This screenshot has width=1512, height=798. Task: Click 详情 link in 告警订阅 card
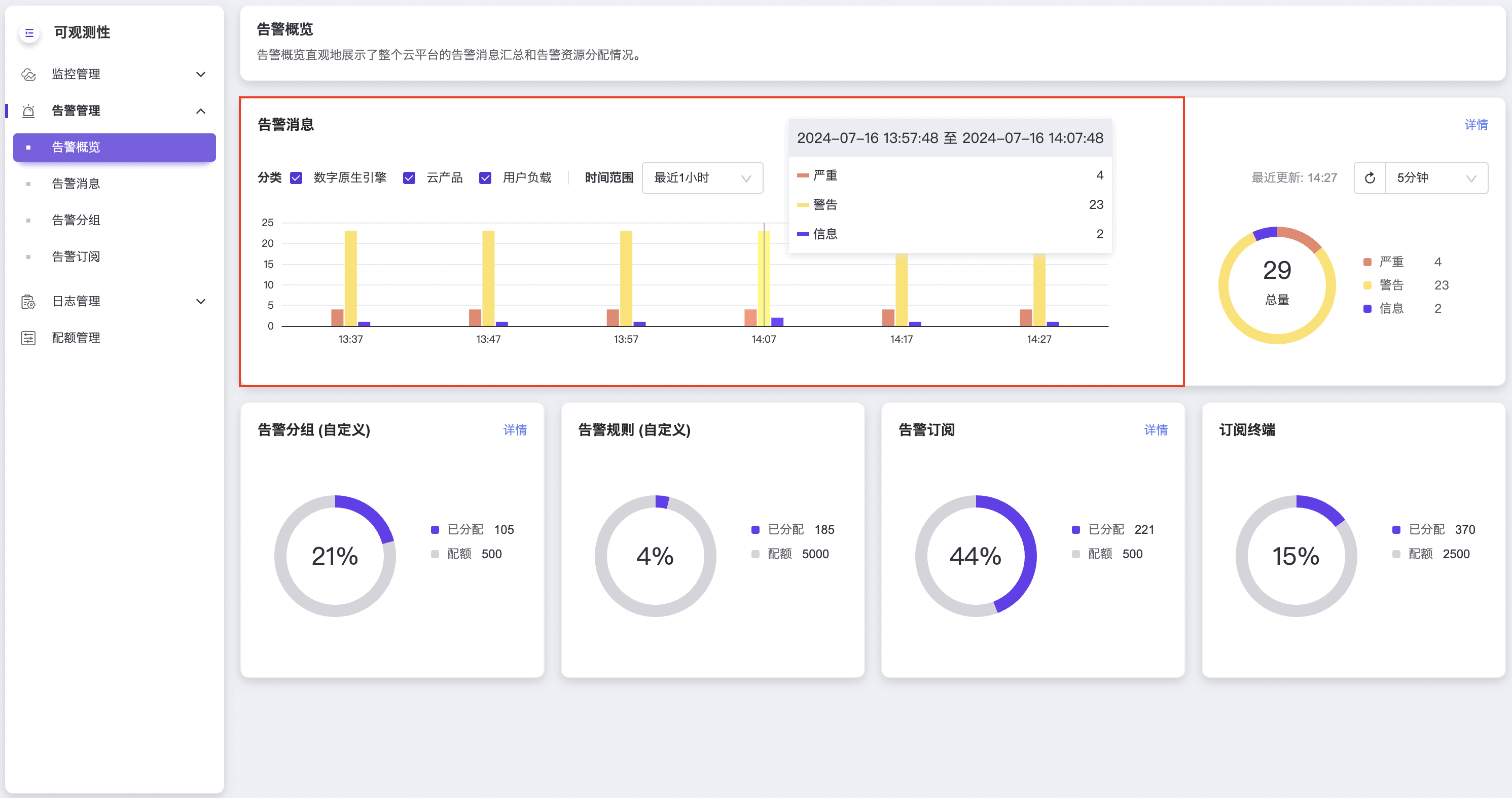[1155, 430]
